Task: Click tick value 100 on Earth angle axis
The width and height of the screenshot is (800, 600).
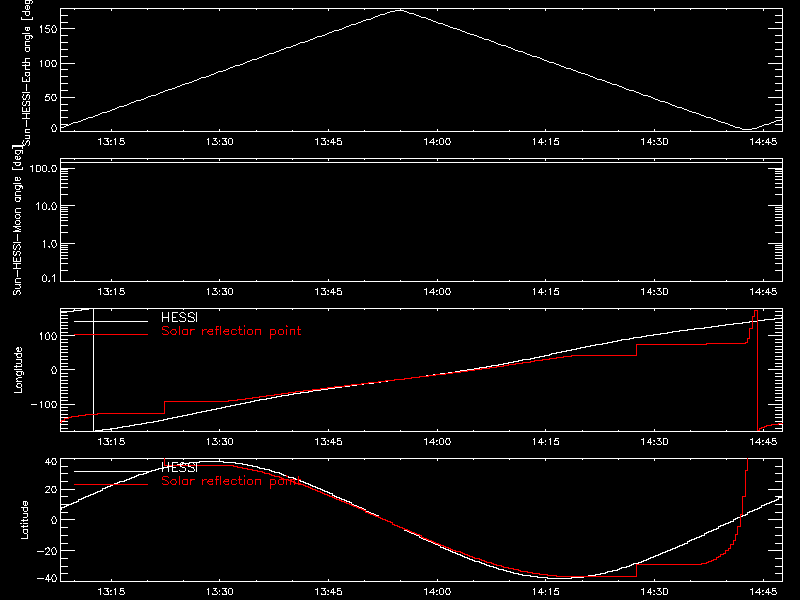Action: point(48,64)
